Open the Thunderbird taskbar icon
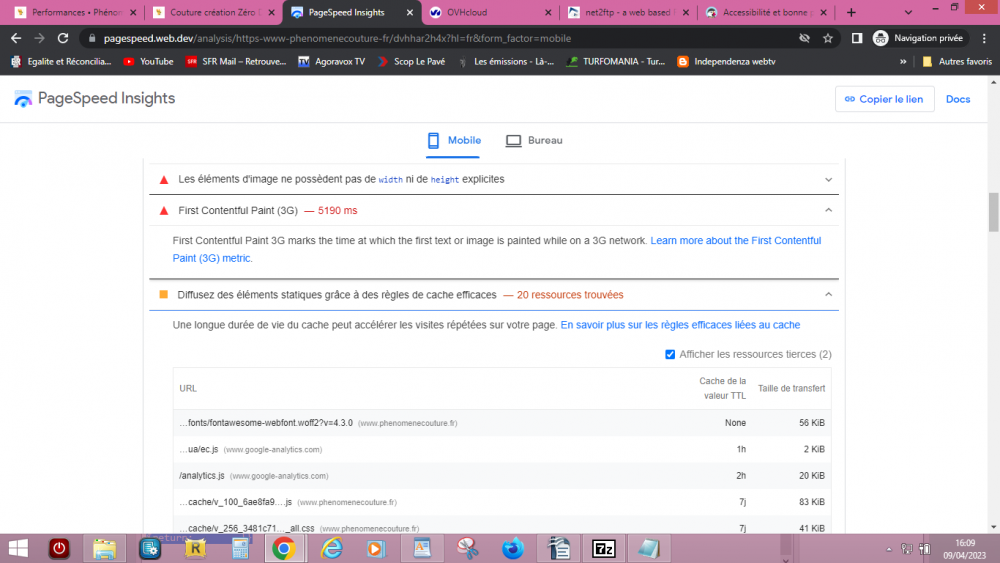This screenshot has height=563, width=1000. (x=513, y=548)
